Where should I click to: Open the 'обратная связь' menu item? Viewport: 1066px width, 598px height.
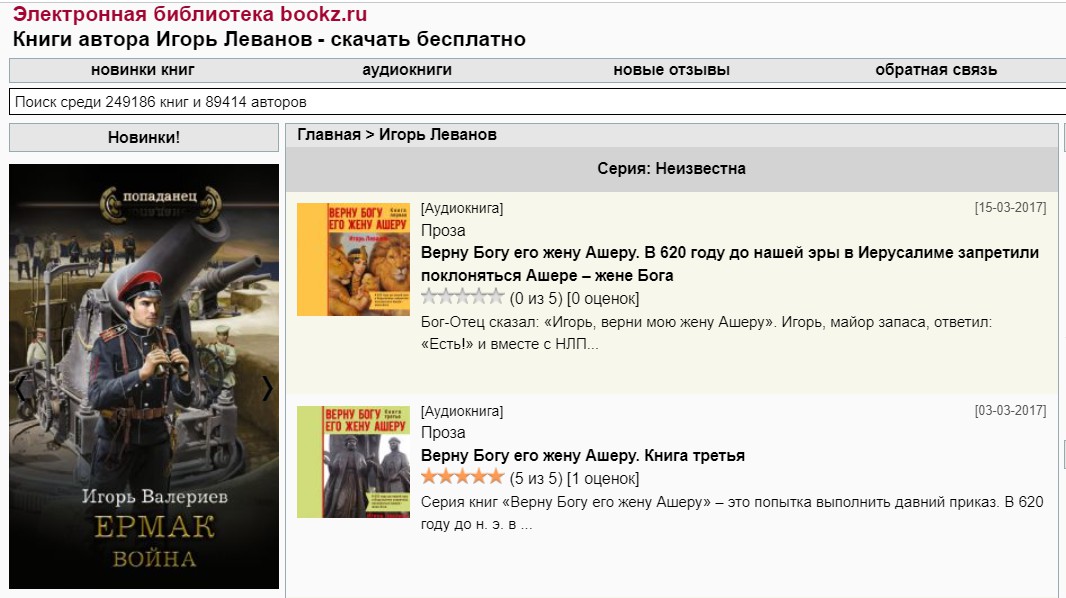(x=935, y=70)
